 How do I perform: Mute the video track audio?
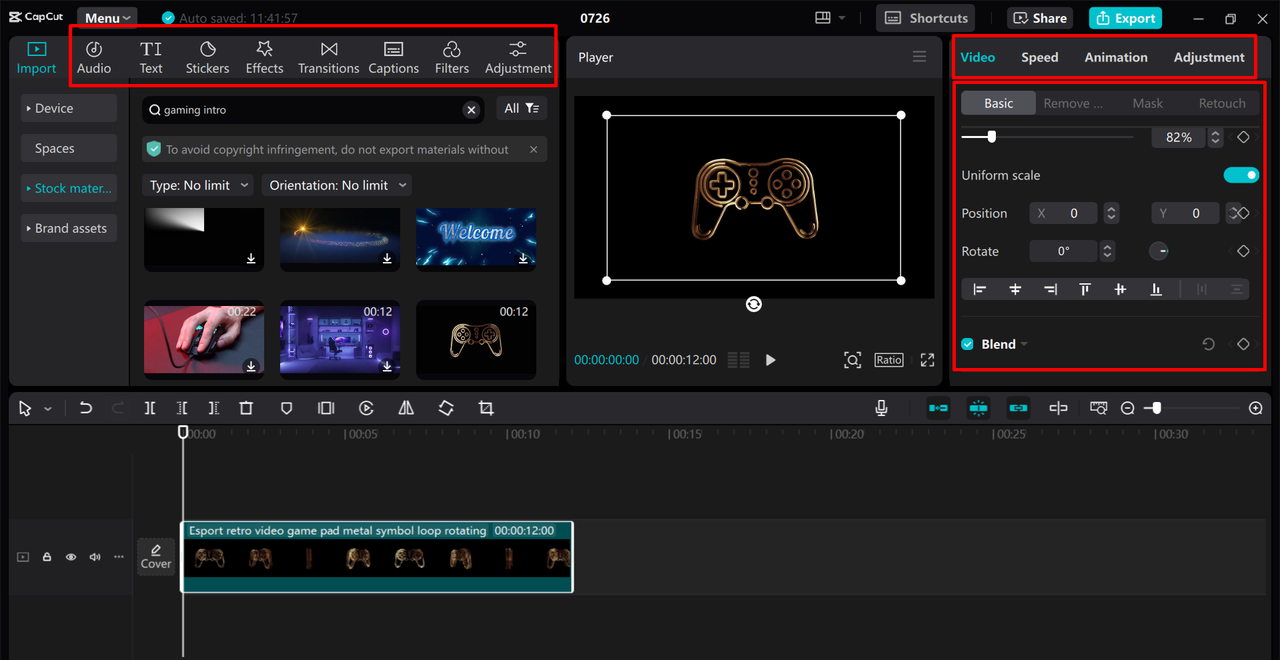click(x=95, y=557)
